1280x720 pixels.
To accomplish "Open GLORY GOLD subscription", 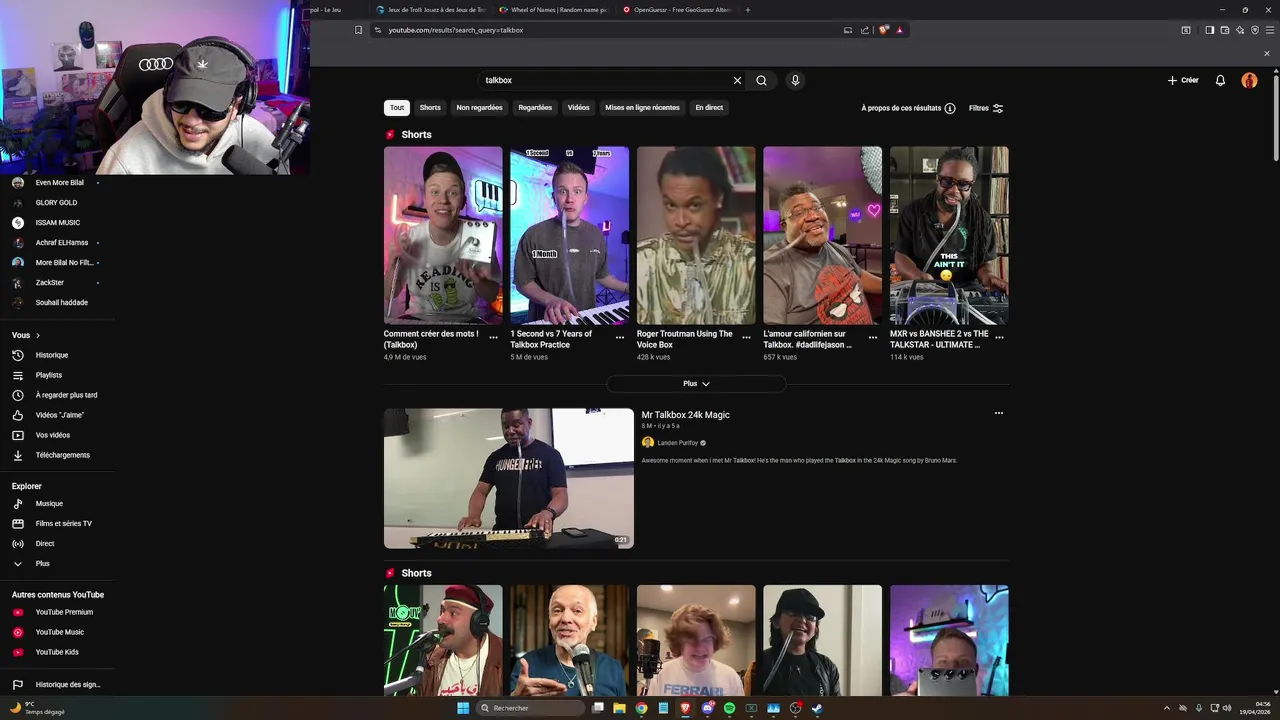I will pos(57,203).
